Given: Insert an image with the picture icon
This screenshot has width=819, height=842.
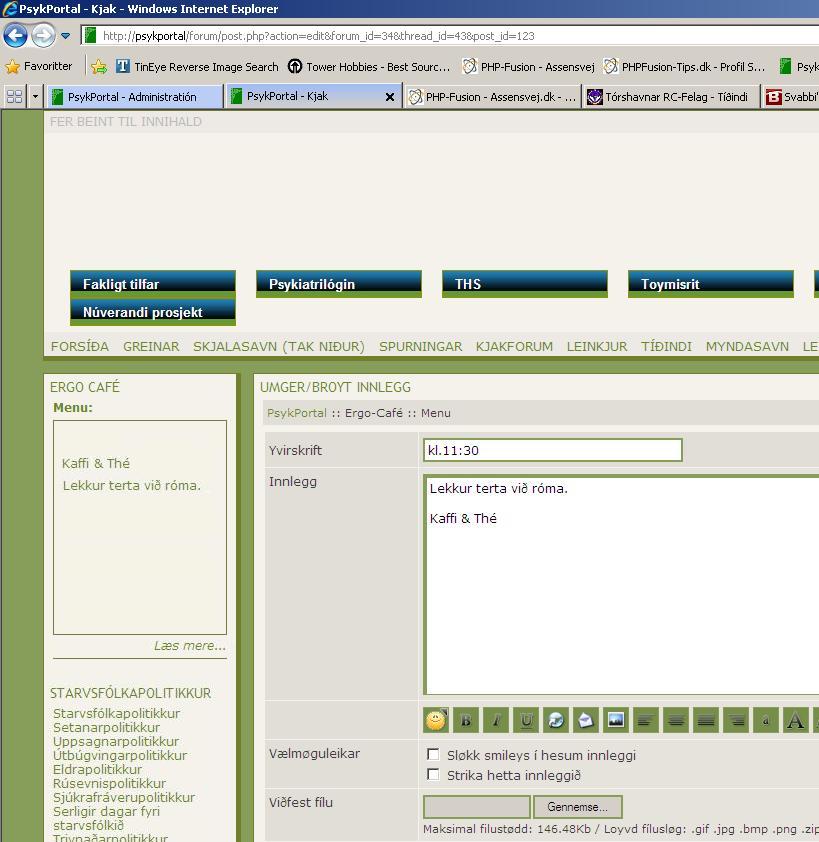Looking at the screenshot, I should tap(616, 720).
